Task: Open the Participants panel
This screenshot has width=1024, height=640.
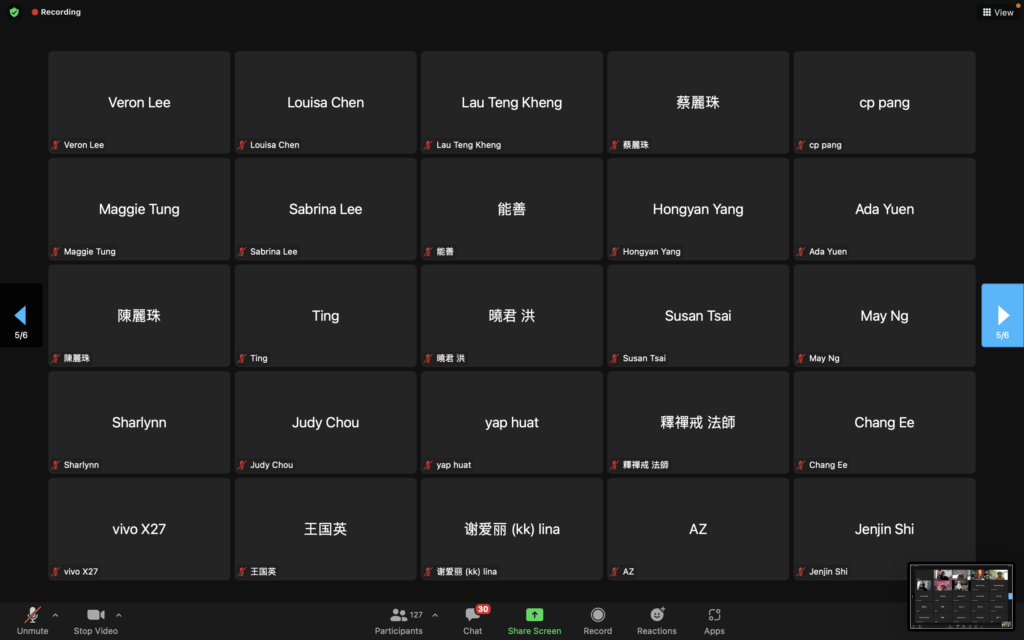Action: (399, 620)
